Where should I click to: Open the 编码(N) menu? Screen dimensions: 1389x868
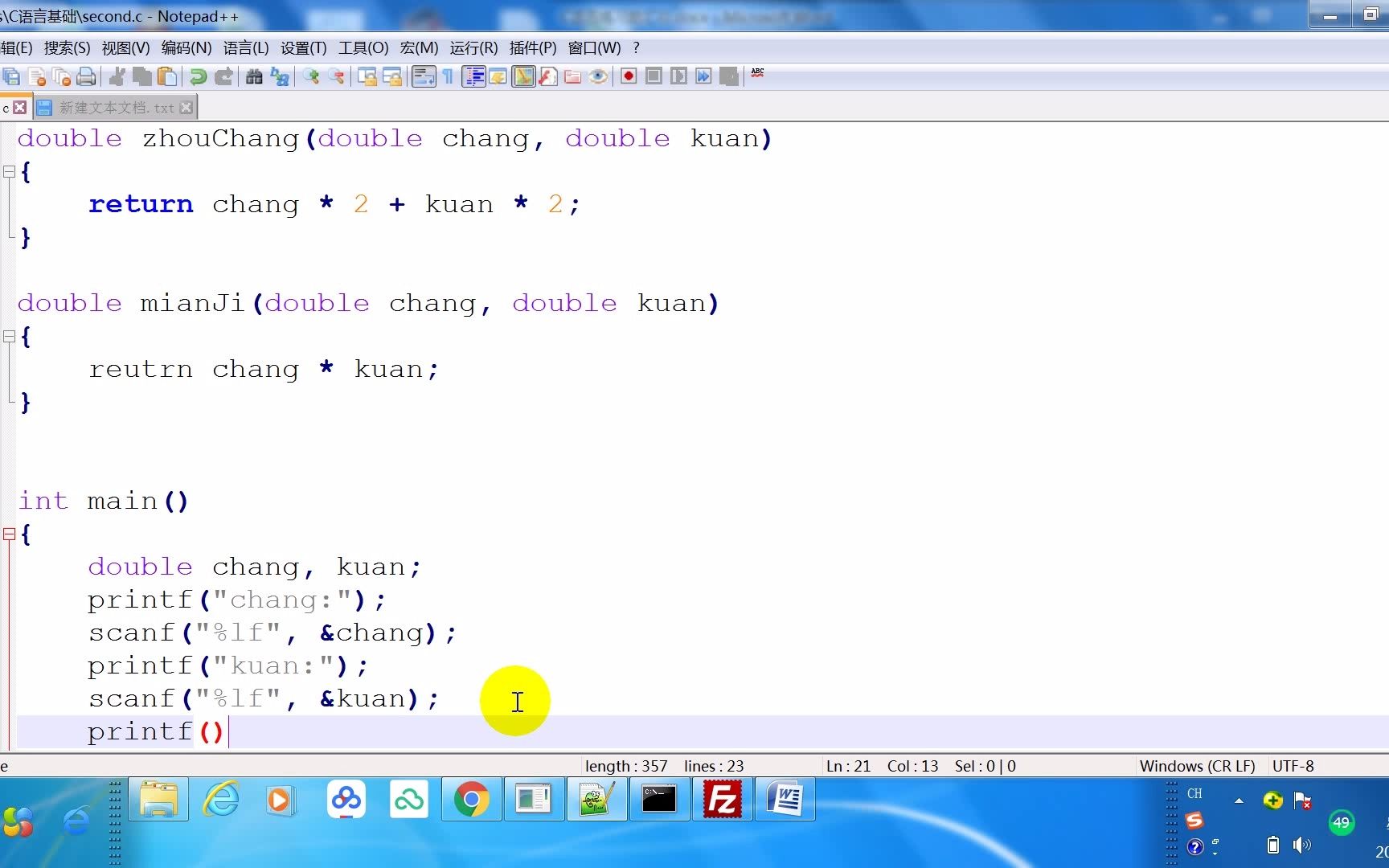(186, 48)
